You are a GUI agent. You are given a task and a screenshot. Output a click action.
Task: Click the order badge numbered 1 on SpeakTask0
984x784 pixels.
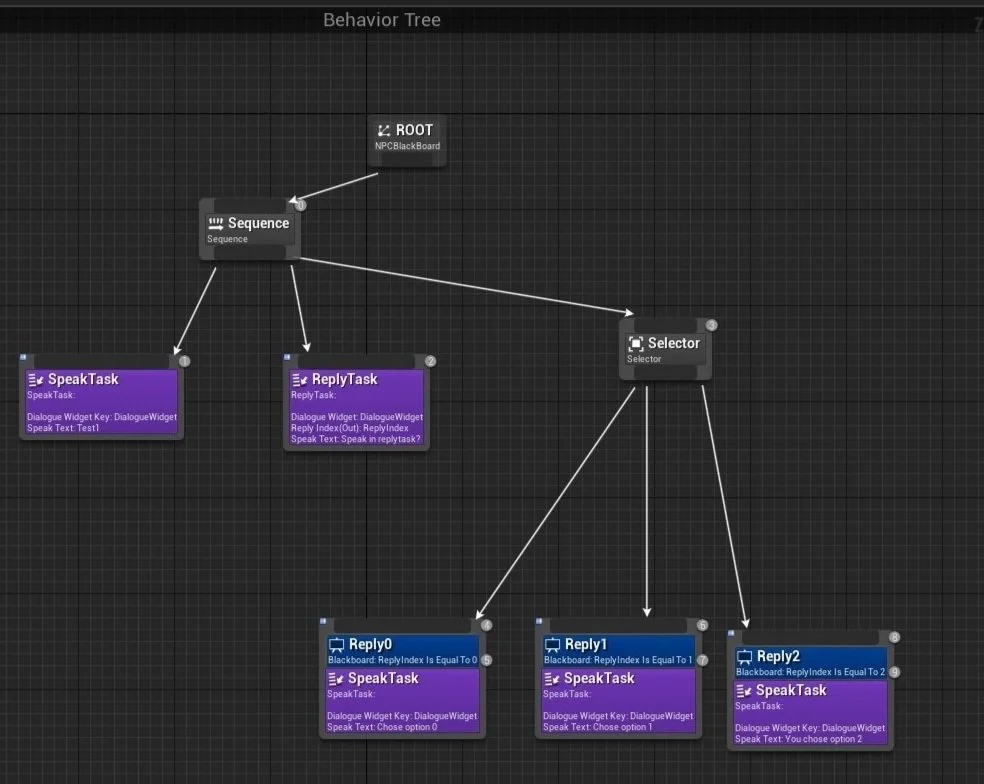(184, 360)
